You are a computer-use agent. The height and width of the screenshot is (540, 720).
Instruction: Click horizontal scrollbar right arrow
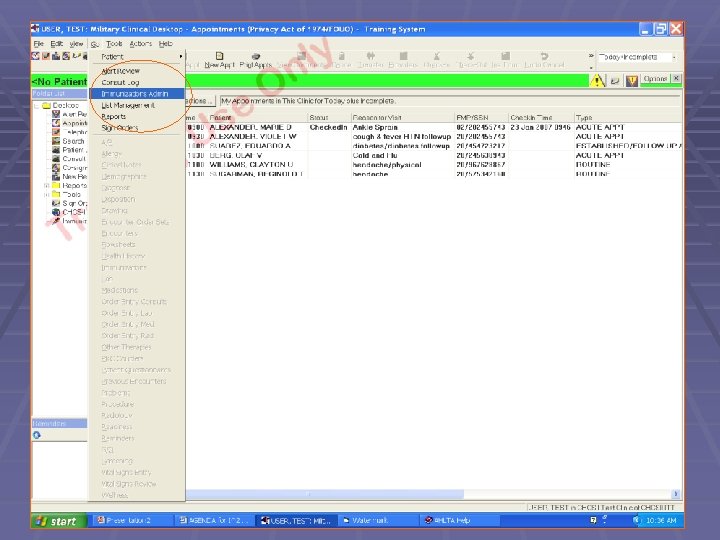(x=675, y=494)
